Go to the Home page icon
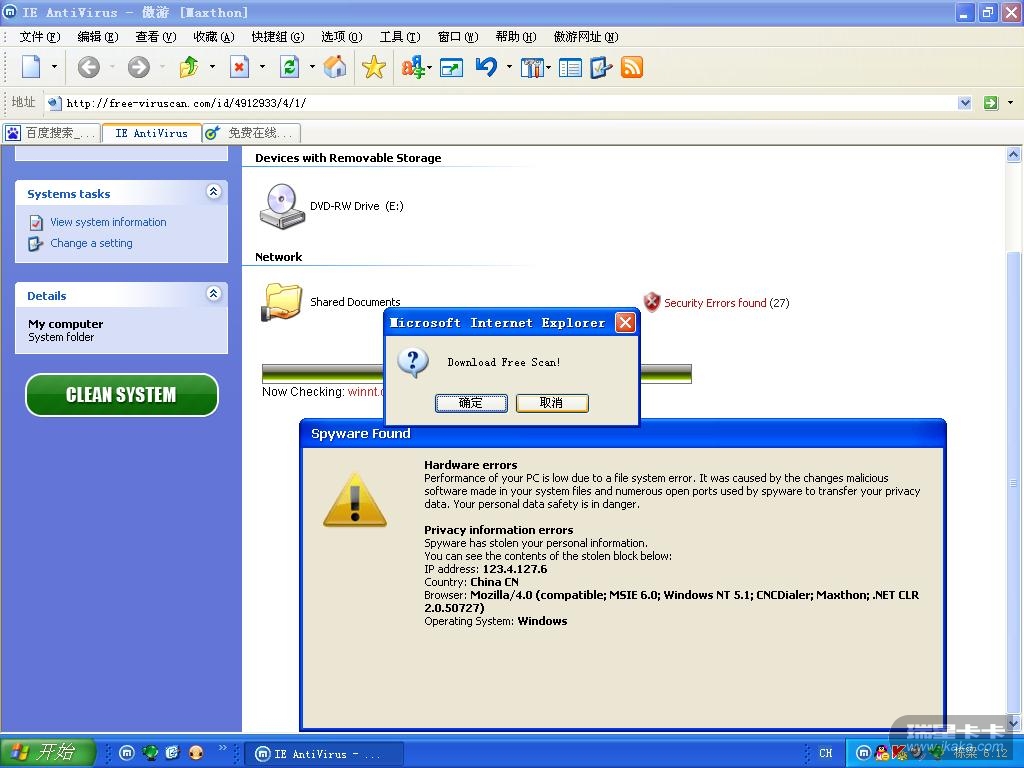This screenshot has height=768, width=1024. click(x=335, y=67)
